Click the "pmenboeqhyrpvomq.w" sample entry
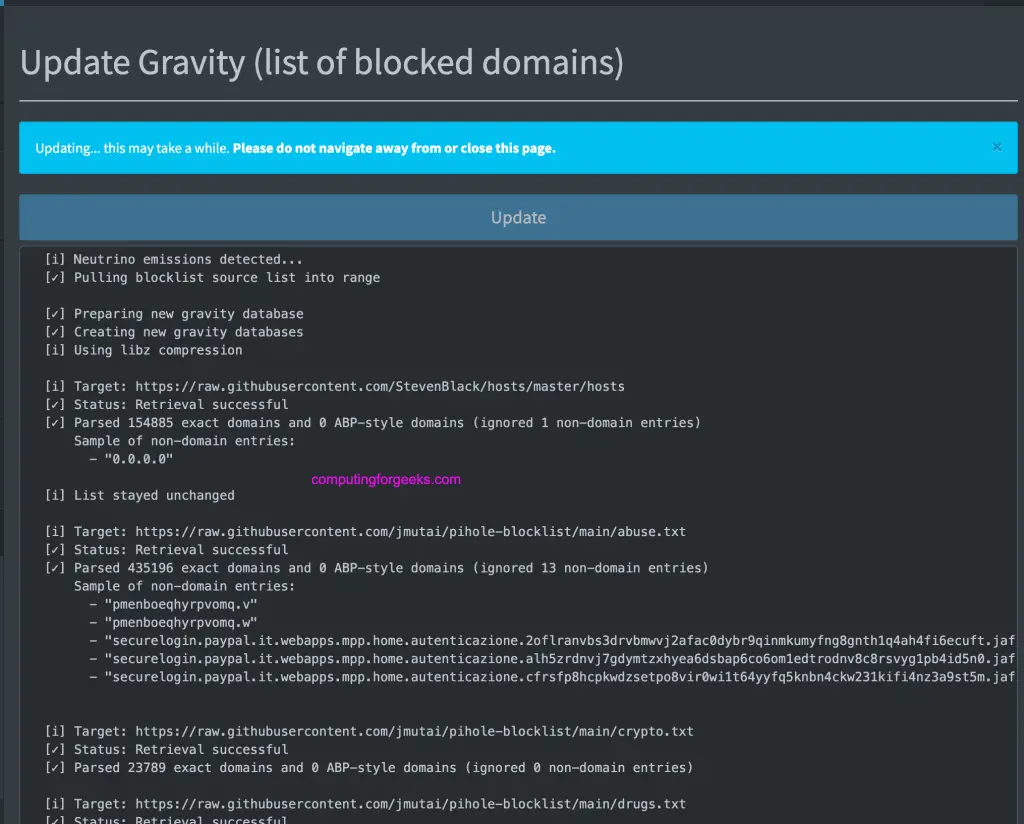The width and height of the screenshot is (1024, 824). (x=181, y=622)
